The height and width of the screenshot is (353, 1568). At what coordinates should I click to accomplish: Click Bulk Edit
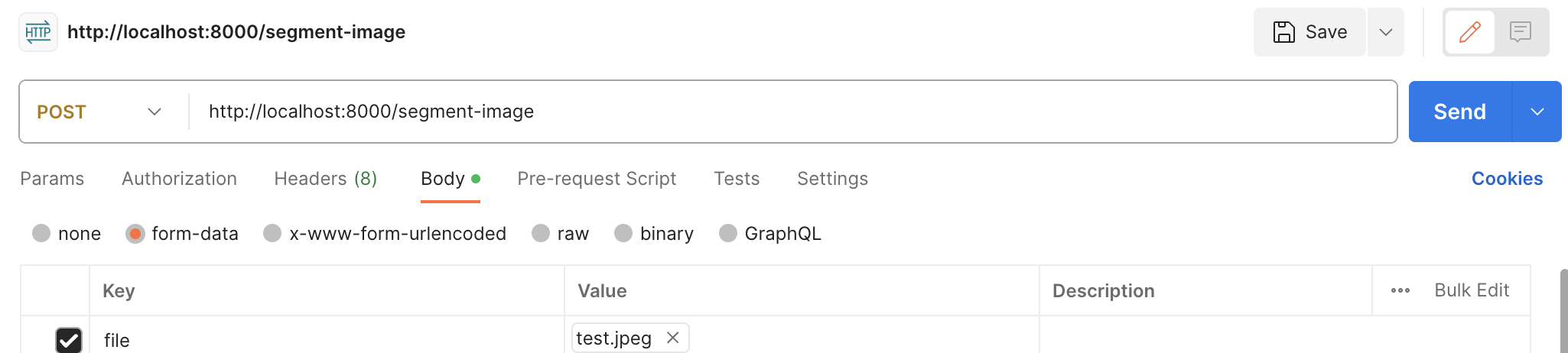[1472, 290]
